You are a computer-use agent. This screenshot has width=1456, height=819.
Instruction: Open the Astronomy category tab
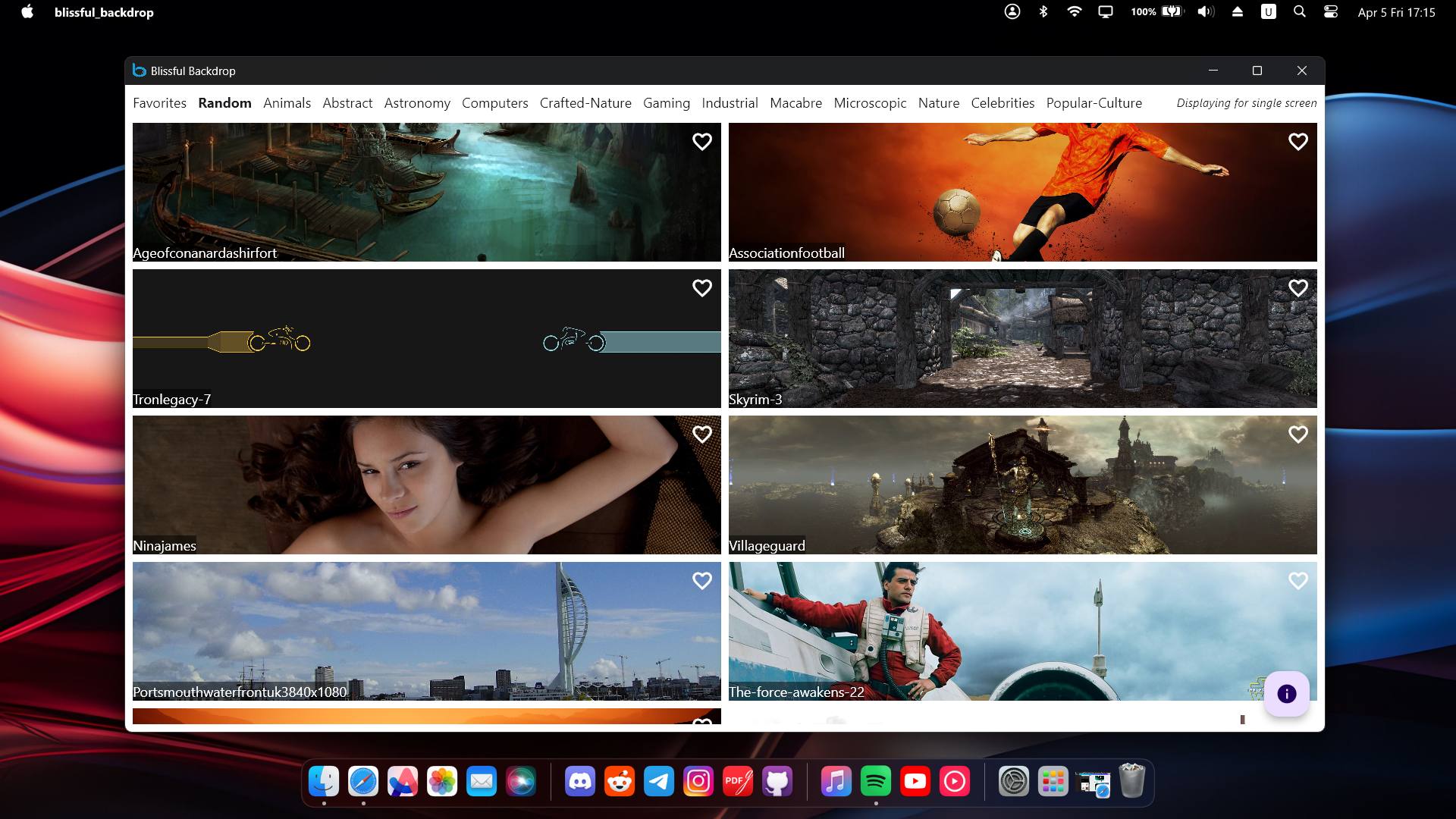[x=417, y=103]
